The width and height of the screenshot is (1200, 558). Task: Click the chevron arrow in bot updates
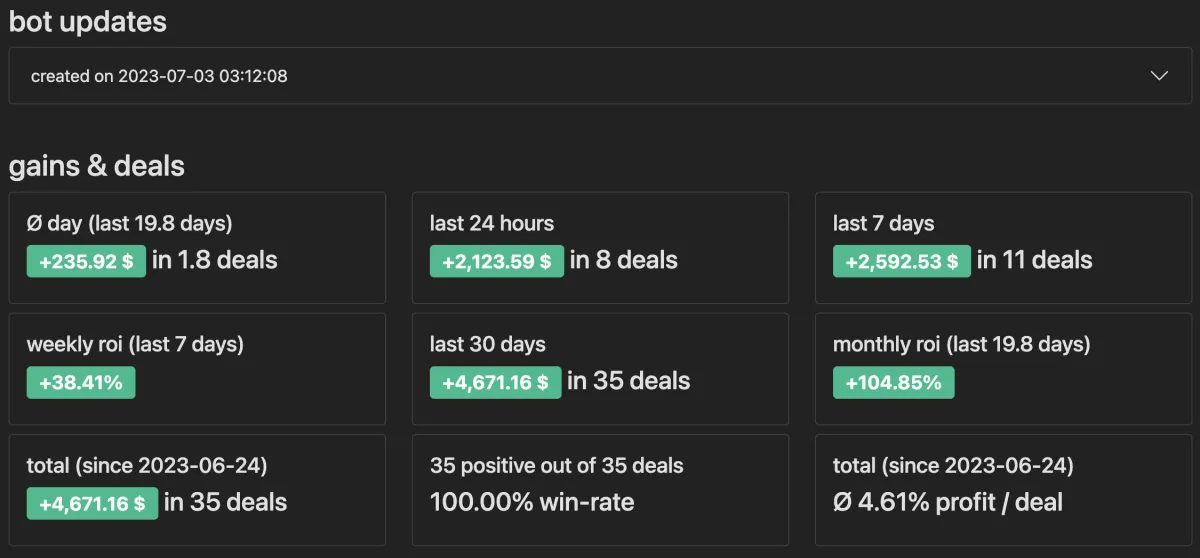pos(1159,76)
